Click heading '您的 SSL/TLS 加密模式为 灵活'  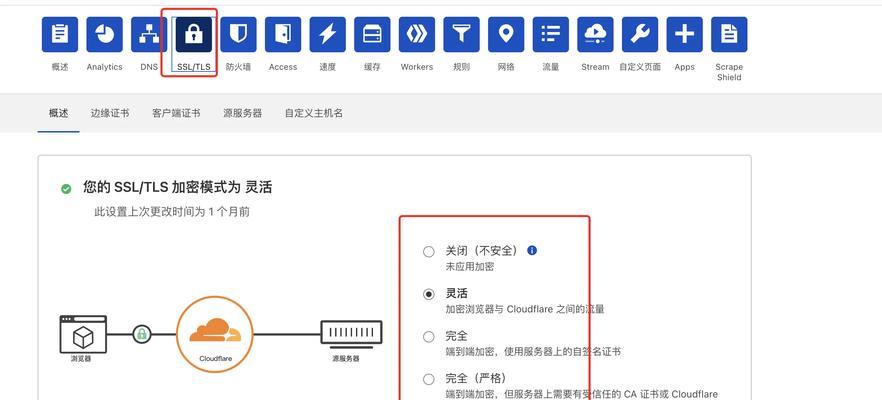pos(177,187)
